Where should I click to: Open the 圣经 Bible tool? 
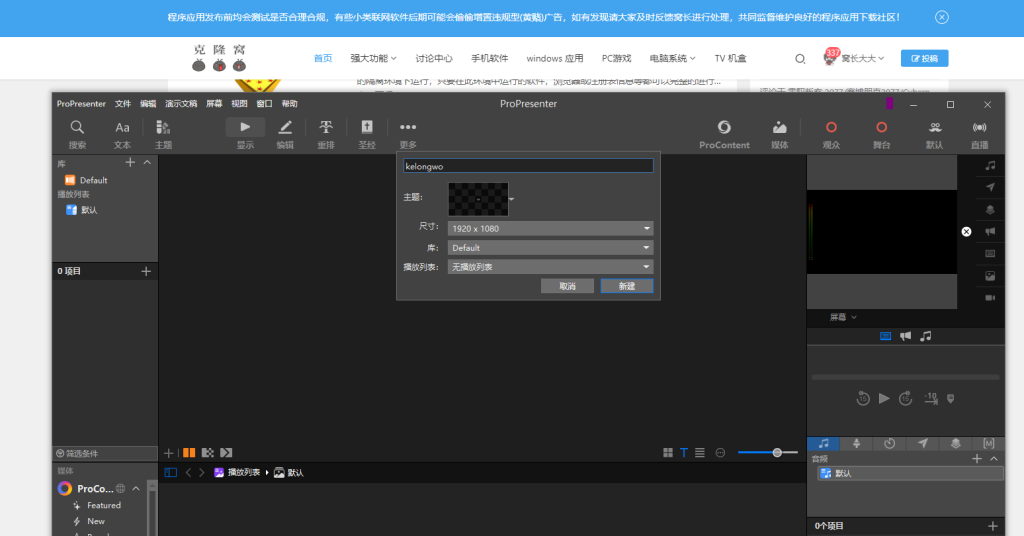[x=367, y=134]
